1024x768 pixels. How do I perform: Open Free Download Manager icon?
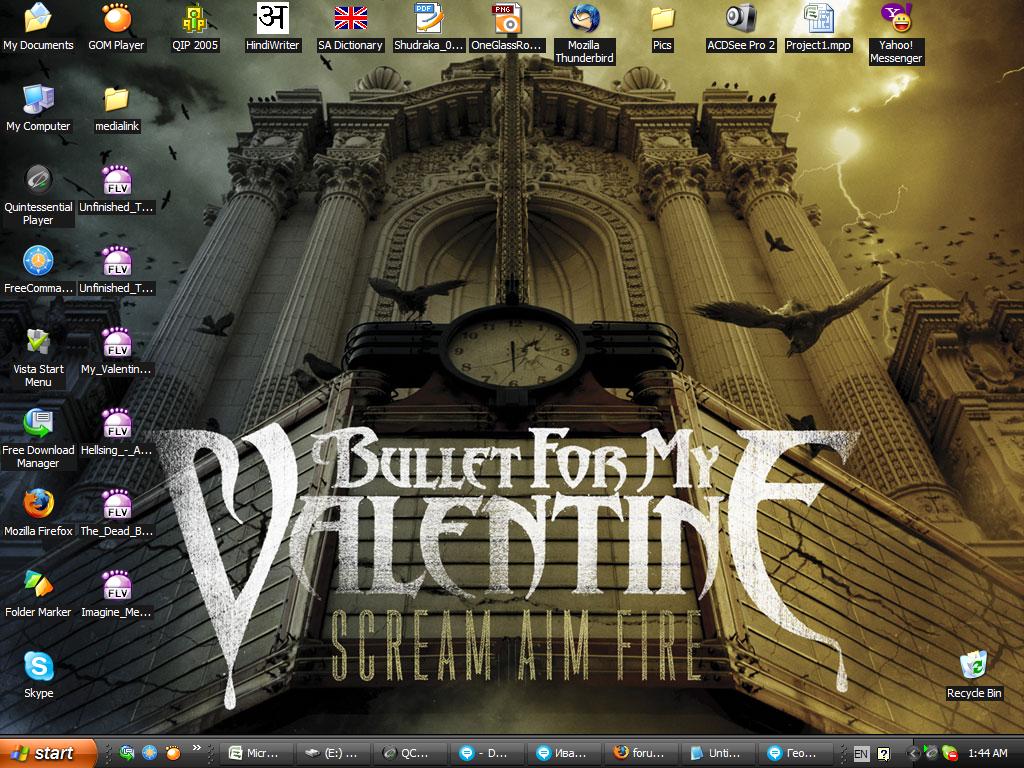39,424
